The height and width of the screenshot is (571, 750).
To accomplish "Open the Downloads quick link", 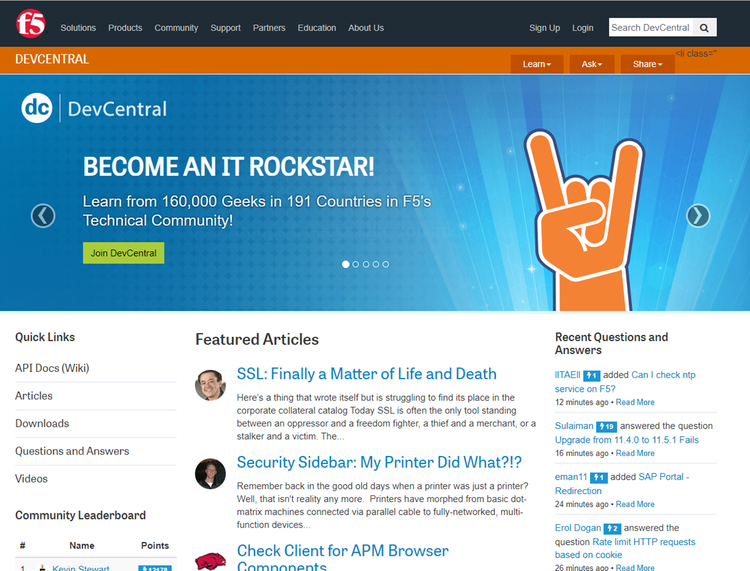I will [42, 424].
